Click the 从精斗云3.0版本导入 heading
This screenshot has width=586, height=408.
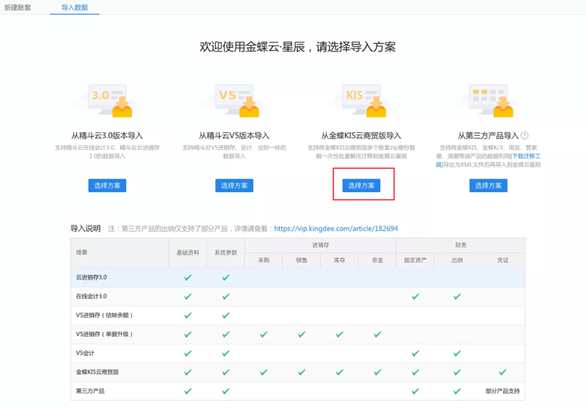pos(107,135)
